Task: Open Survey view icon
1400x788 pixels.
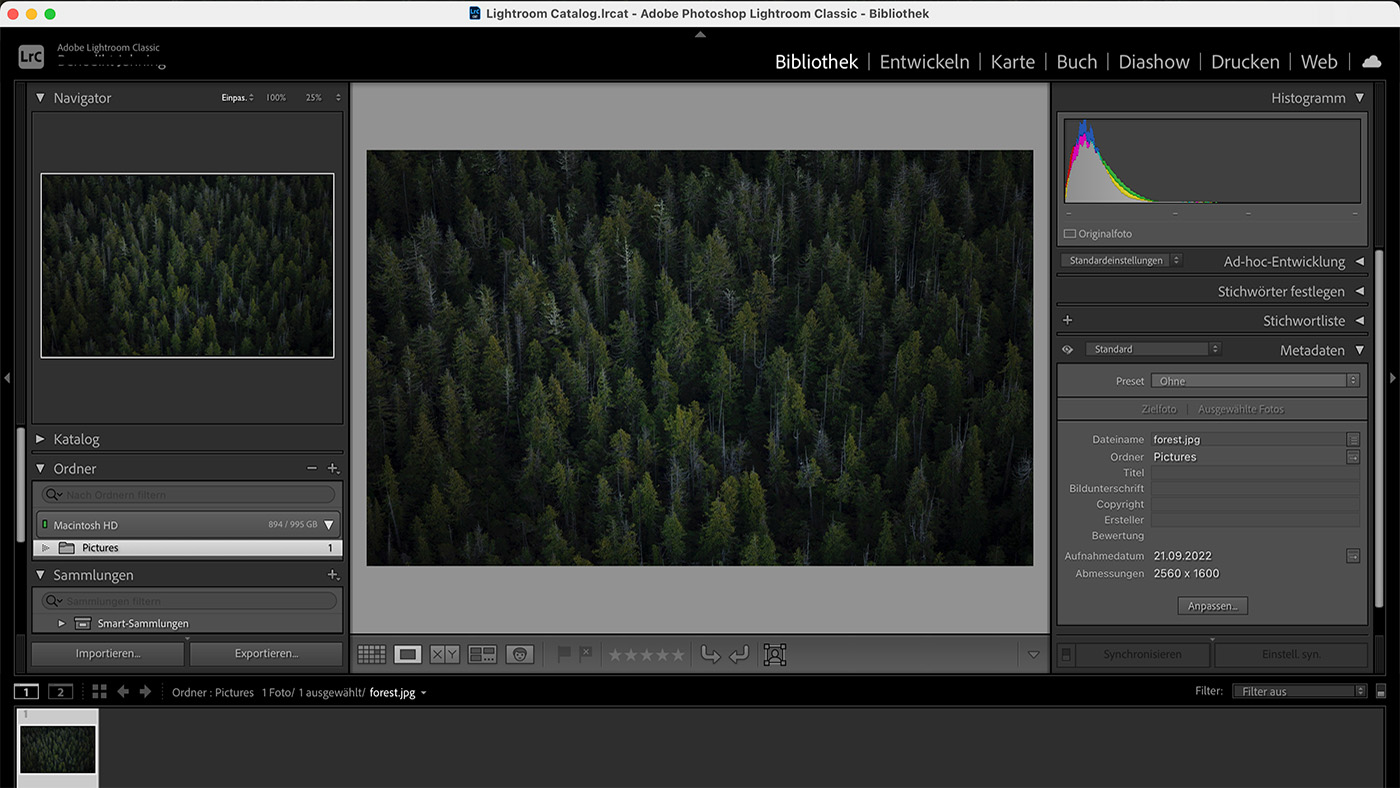Action: (482, 655)
